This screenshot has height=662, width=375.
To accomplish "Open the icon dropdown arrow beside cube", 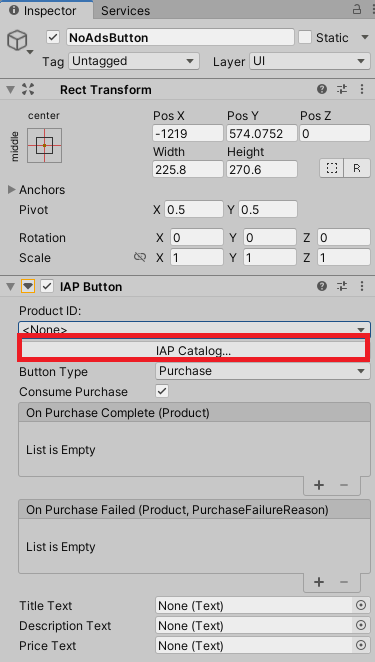I will [x=30, y=52].
